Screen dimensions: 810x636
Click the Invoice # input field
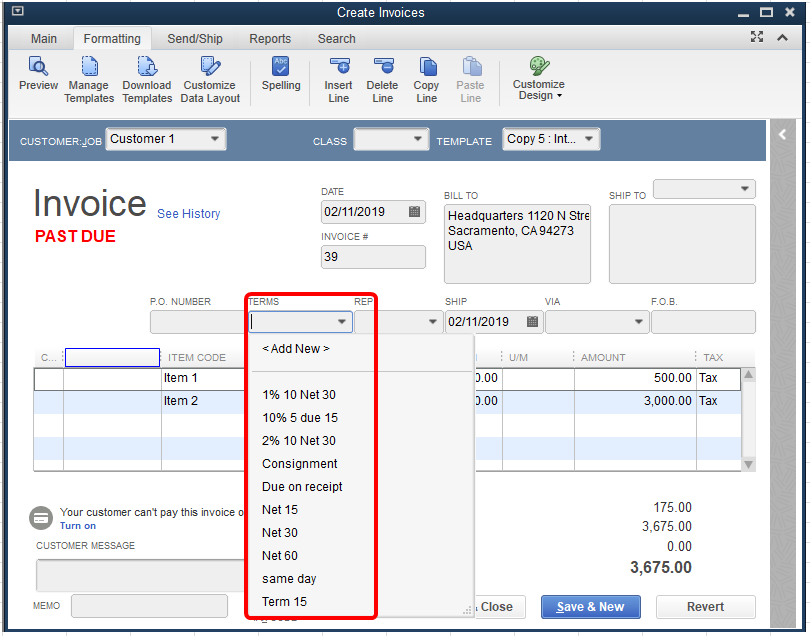372,257
